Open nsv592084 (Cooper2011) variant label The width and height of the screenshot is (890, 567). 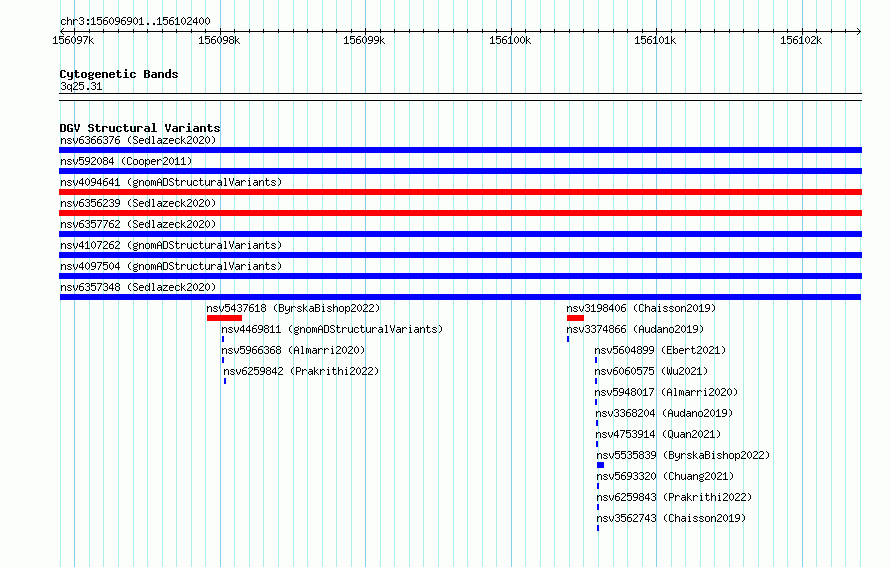point(126,161)
